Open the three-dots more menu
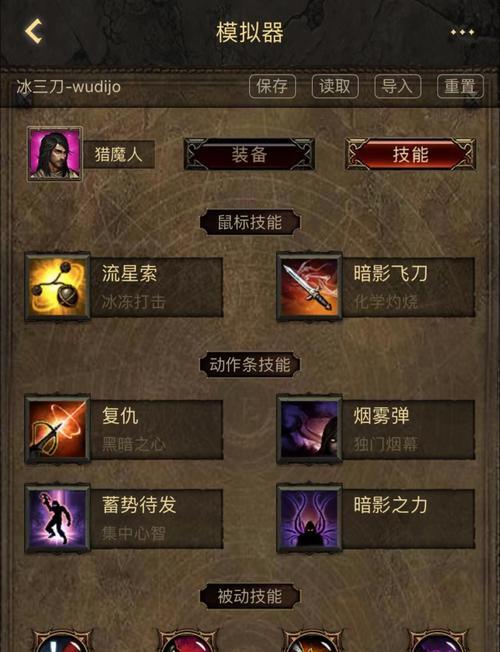This screenshot has width=500, height=652. pyautogui.click(x=462, y=32)
